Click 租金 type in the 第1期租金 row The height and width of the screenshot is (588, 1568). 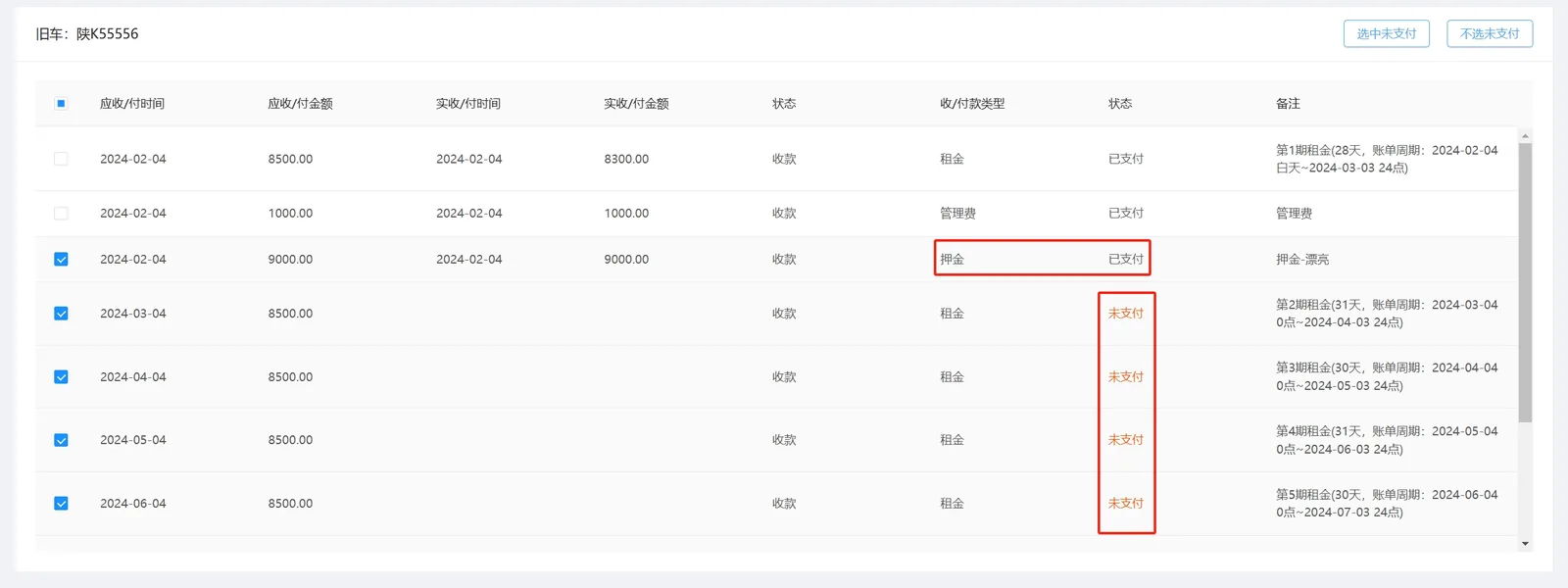coord(952,159)
